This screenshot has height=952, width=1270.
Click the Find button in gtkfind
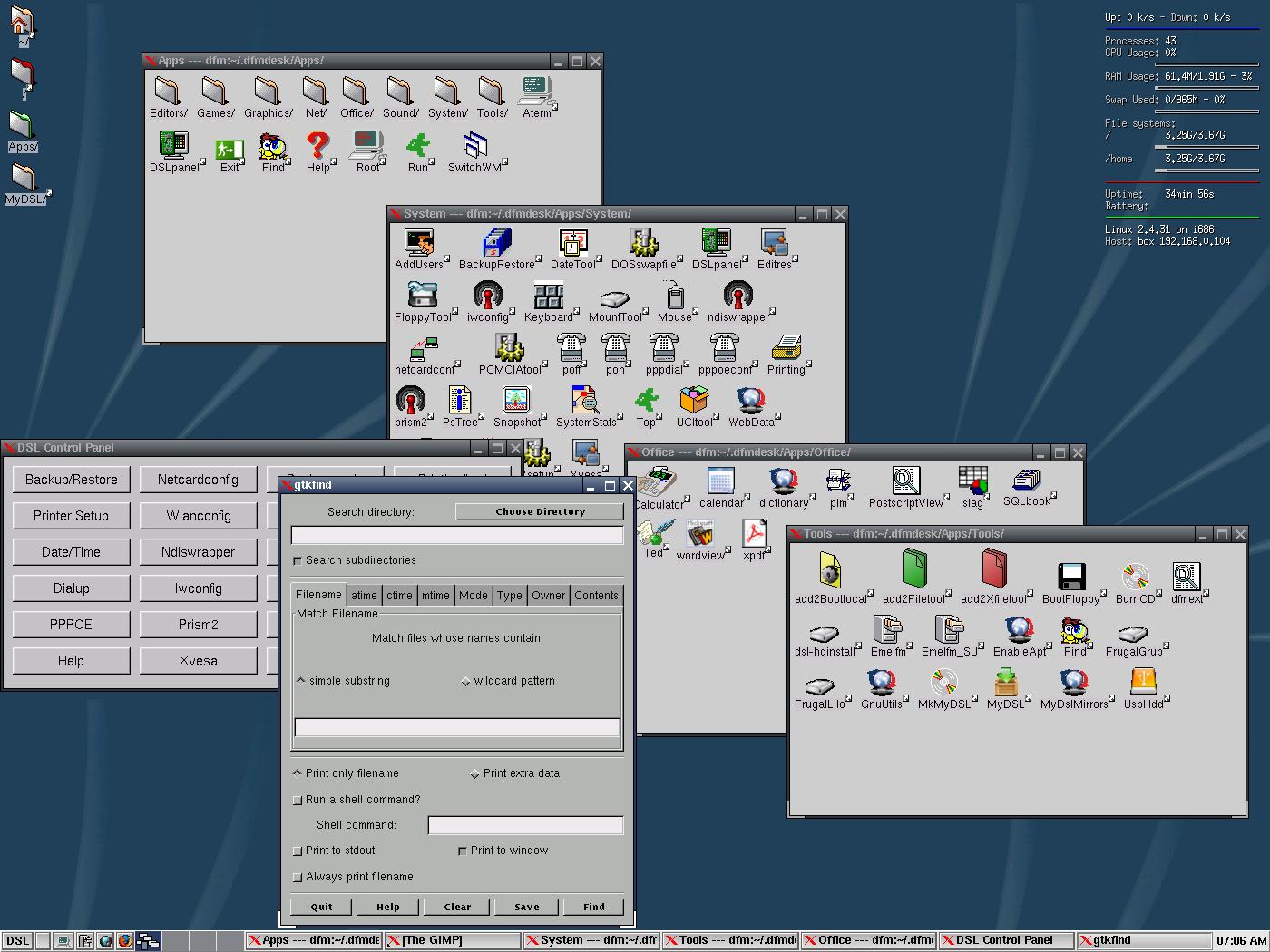(x=594, y=907)
